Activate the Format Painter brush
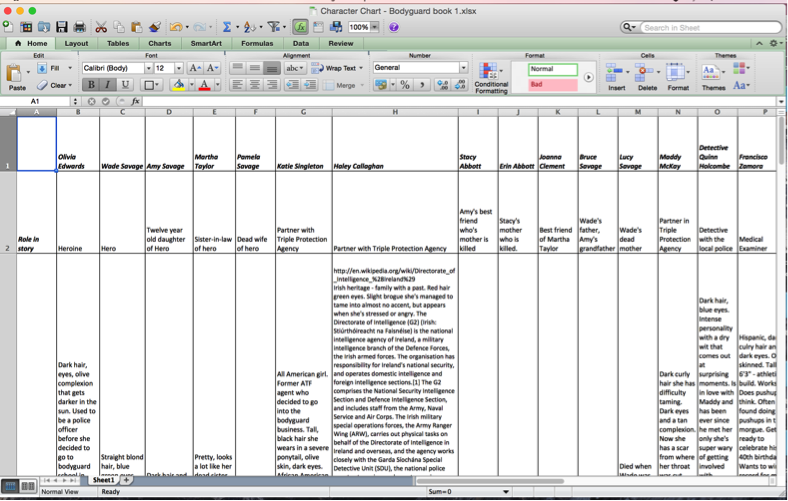The width and height of the screenshot is (788, 501). coord(155,27)
